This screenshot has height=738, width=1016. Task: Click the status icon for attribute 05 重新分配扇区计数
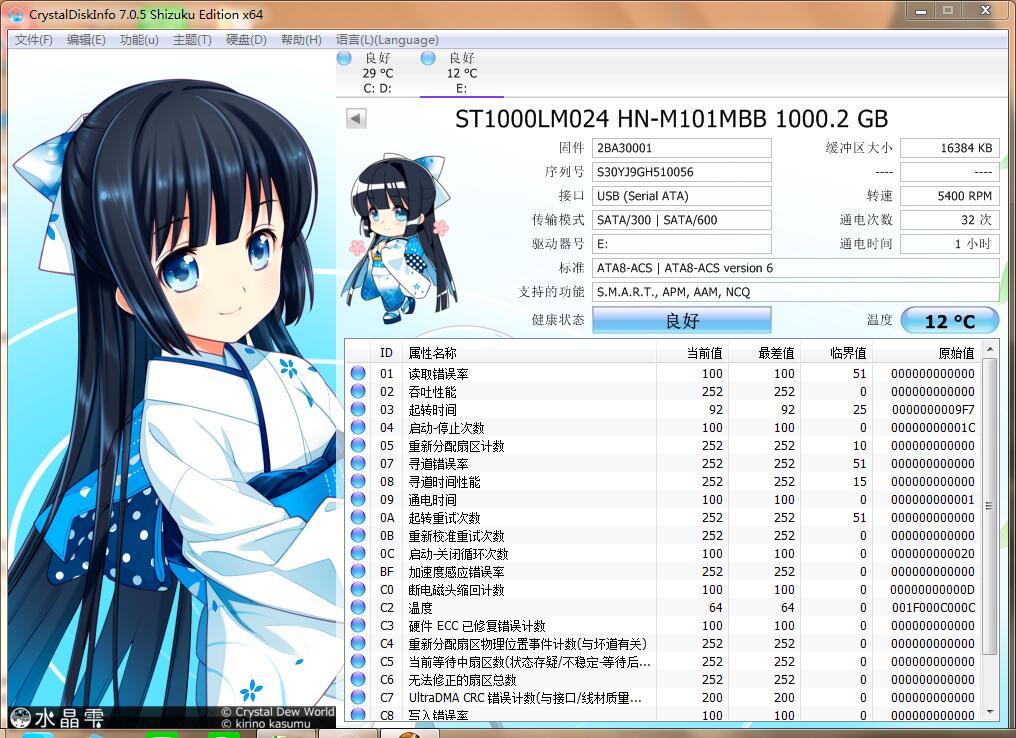(358, 445)
